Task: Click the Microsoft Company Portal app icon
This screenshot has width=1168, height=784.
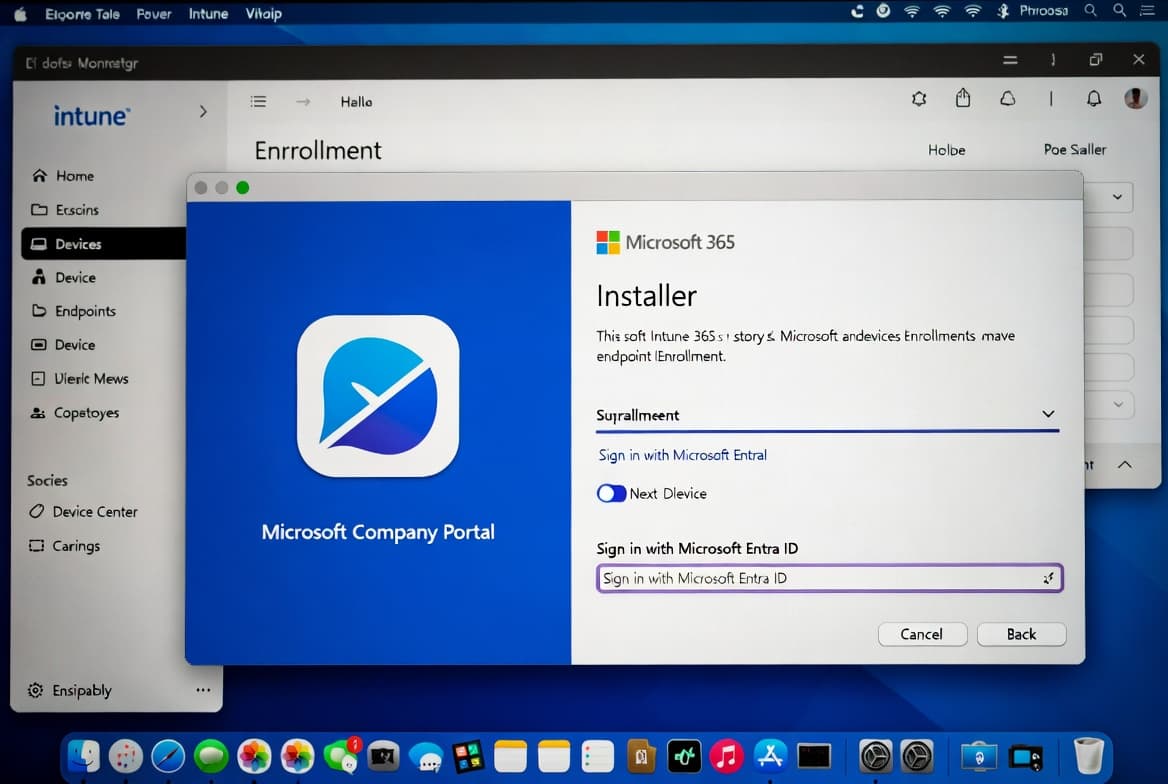Action: point(378,396)
